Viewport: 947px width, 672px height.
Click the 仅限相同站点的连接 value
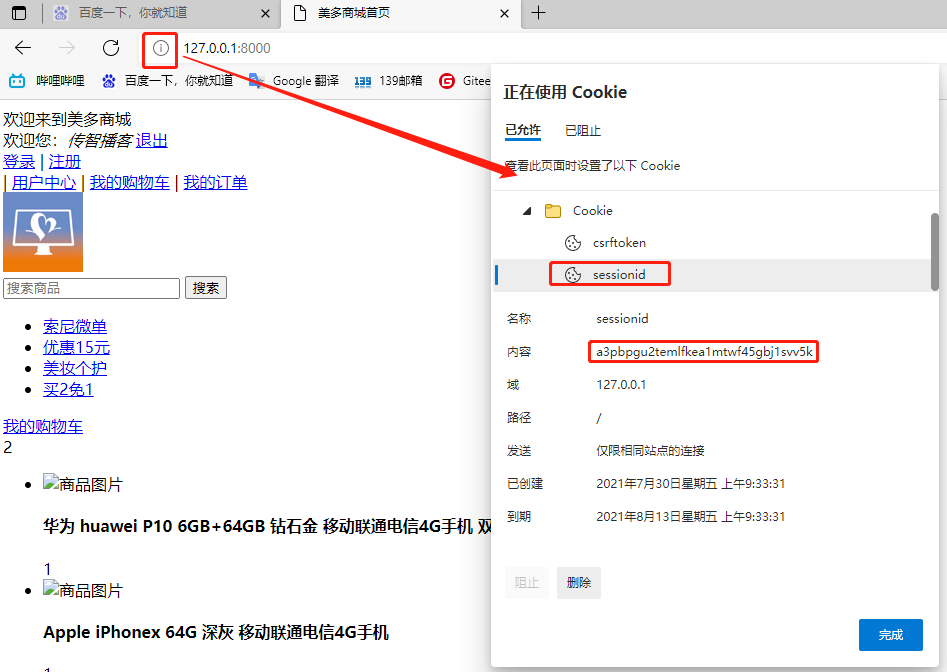[x=650, y=450]
